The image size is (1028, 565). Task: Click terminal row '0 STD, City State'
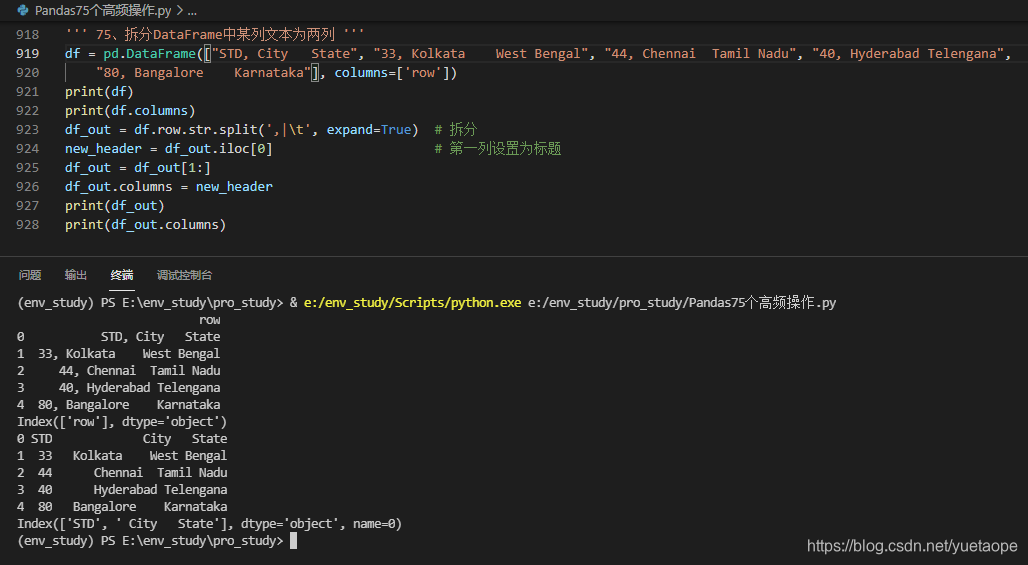(119, 336)
